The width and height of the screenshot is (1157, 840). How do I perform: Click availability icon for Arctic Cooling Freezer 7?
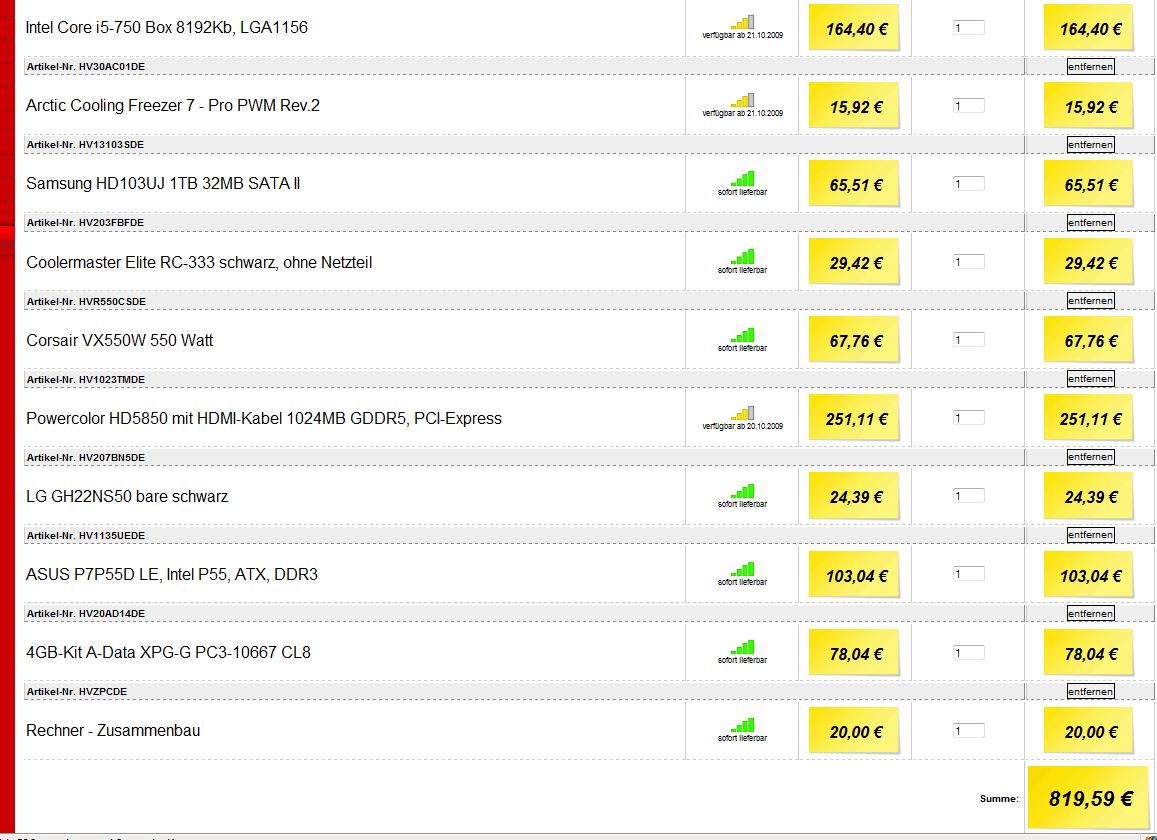tap(743, 100)
